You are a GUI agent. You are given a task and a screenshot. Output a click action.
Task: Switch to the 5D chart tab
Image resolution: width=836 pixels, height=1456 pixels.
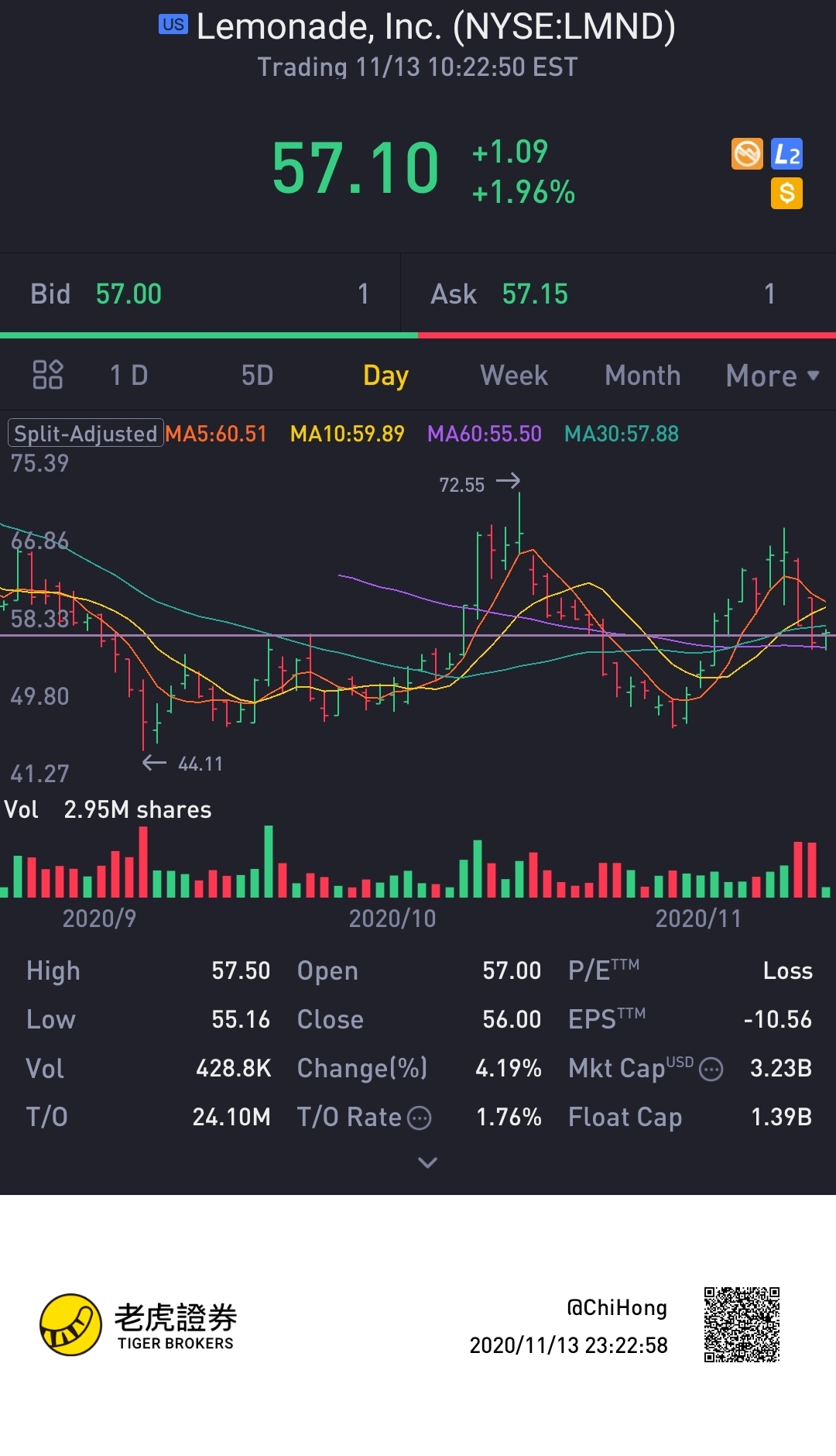(x=257, y=376)
